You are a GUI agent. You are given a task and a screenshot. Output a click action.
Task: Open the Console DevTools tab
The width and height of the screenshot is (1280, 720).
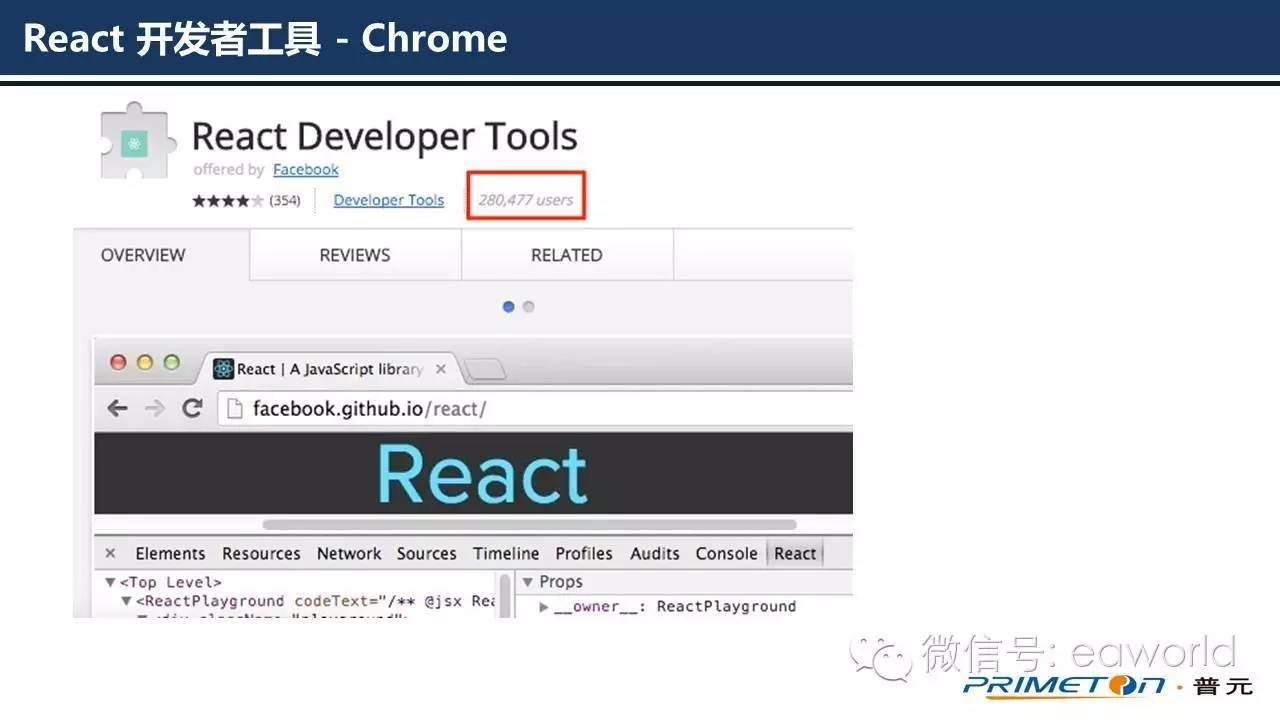point(727,553)
